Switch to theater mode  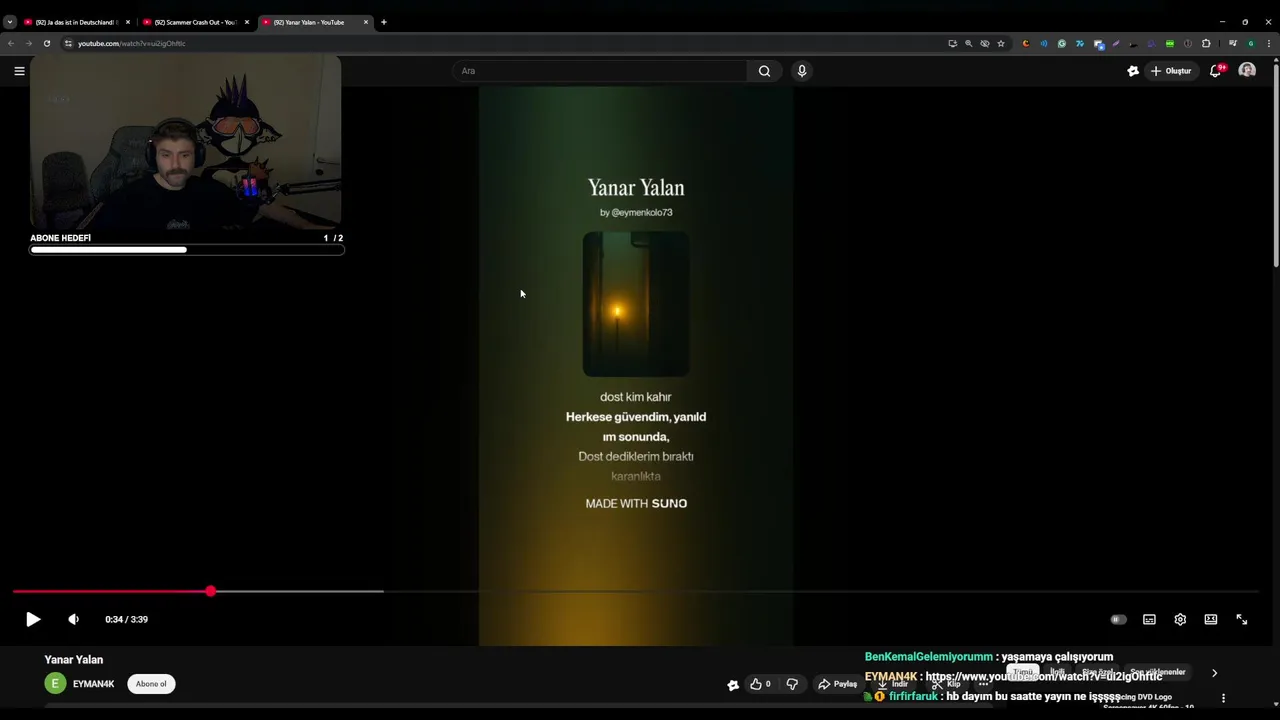pos(1211,619)
